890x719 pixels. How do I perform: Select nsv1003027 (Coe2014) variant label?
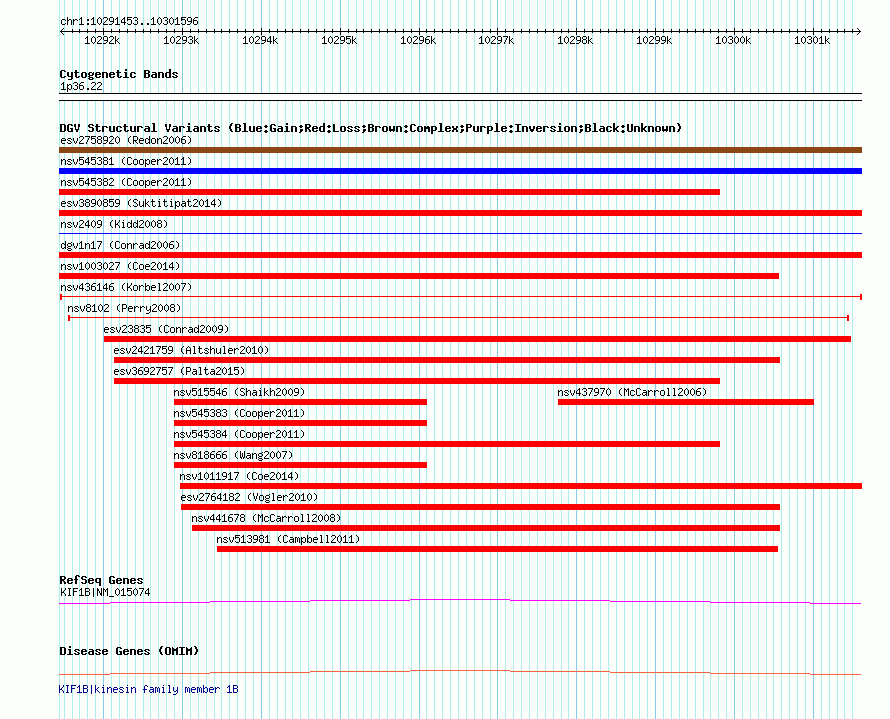120,266
